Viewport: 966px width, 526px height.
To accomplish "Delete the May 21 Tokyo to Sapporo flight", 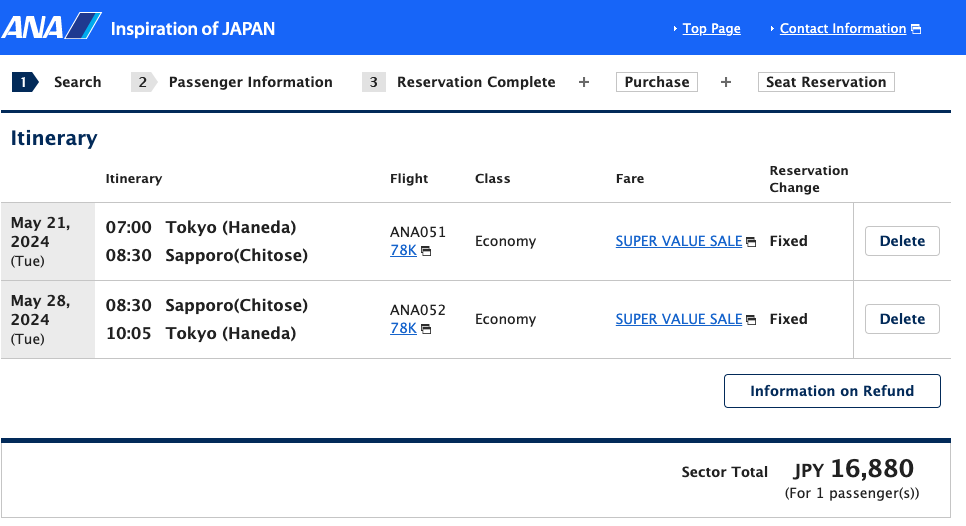I will pos(902,241).
